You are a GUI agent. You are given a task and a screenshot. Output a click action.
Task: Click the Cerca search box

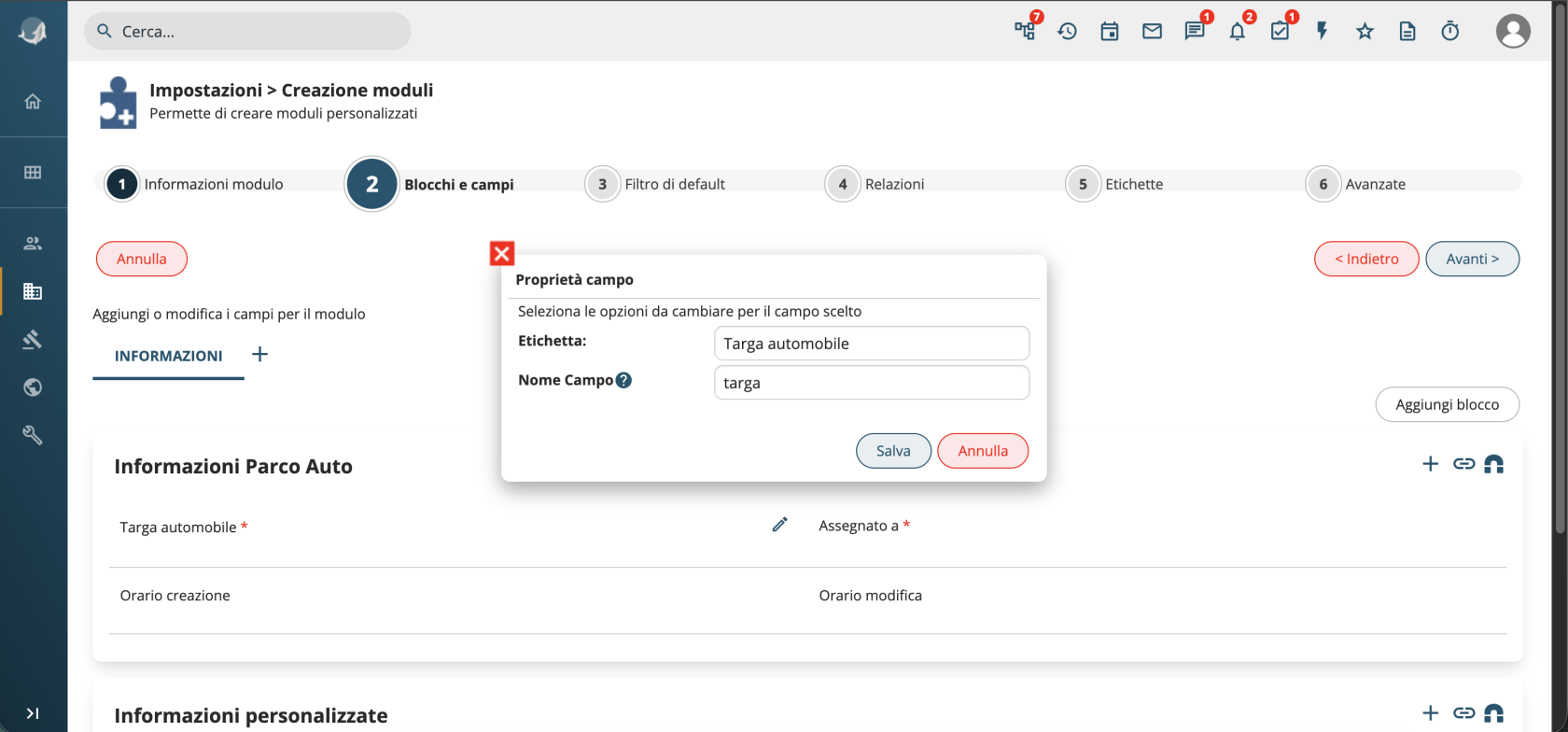(x=247, y=31)
